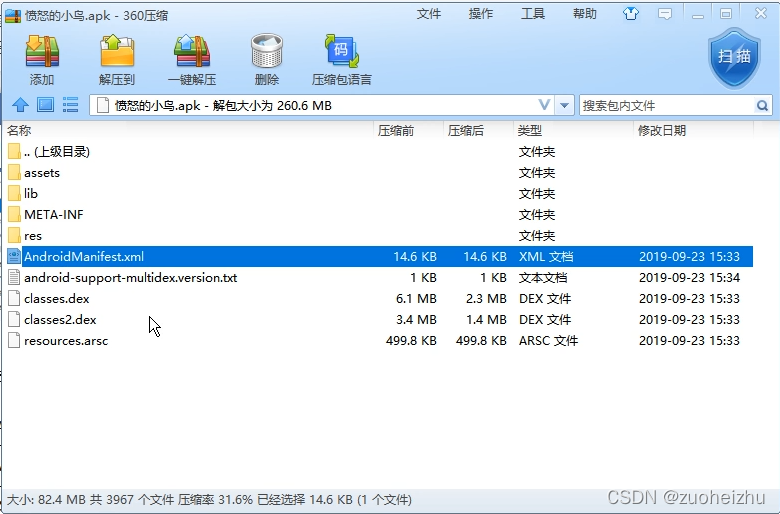Image resolution: width=780 pixels, height=514 pixels.
Task: Click the res folder icon
Action: (x=14, y=235)
